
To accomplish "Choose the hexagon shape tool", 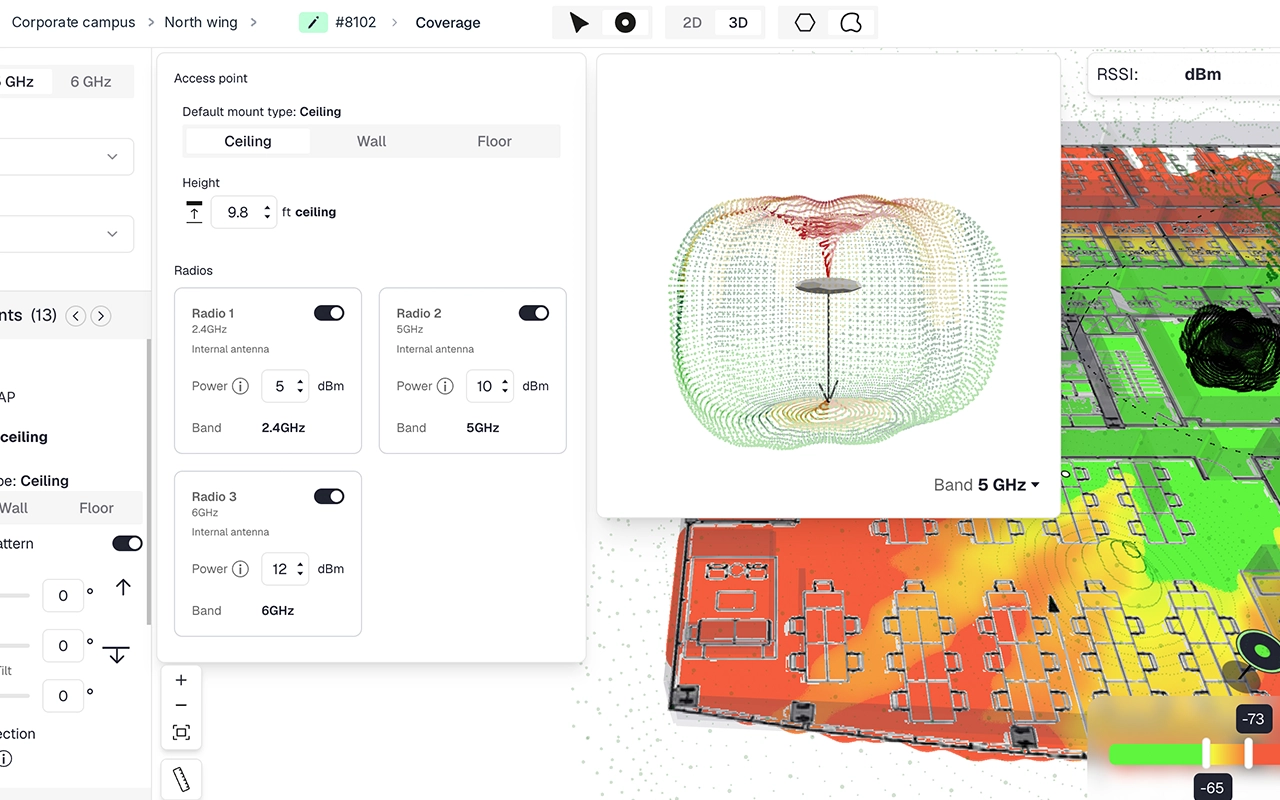I will pos(805,23).
